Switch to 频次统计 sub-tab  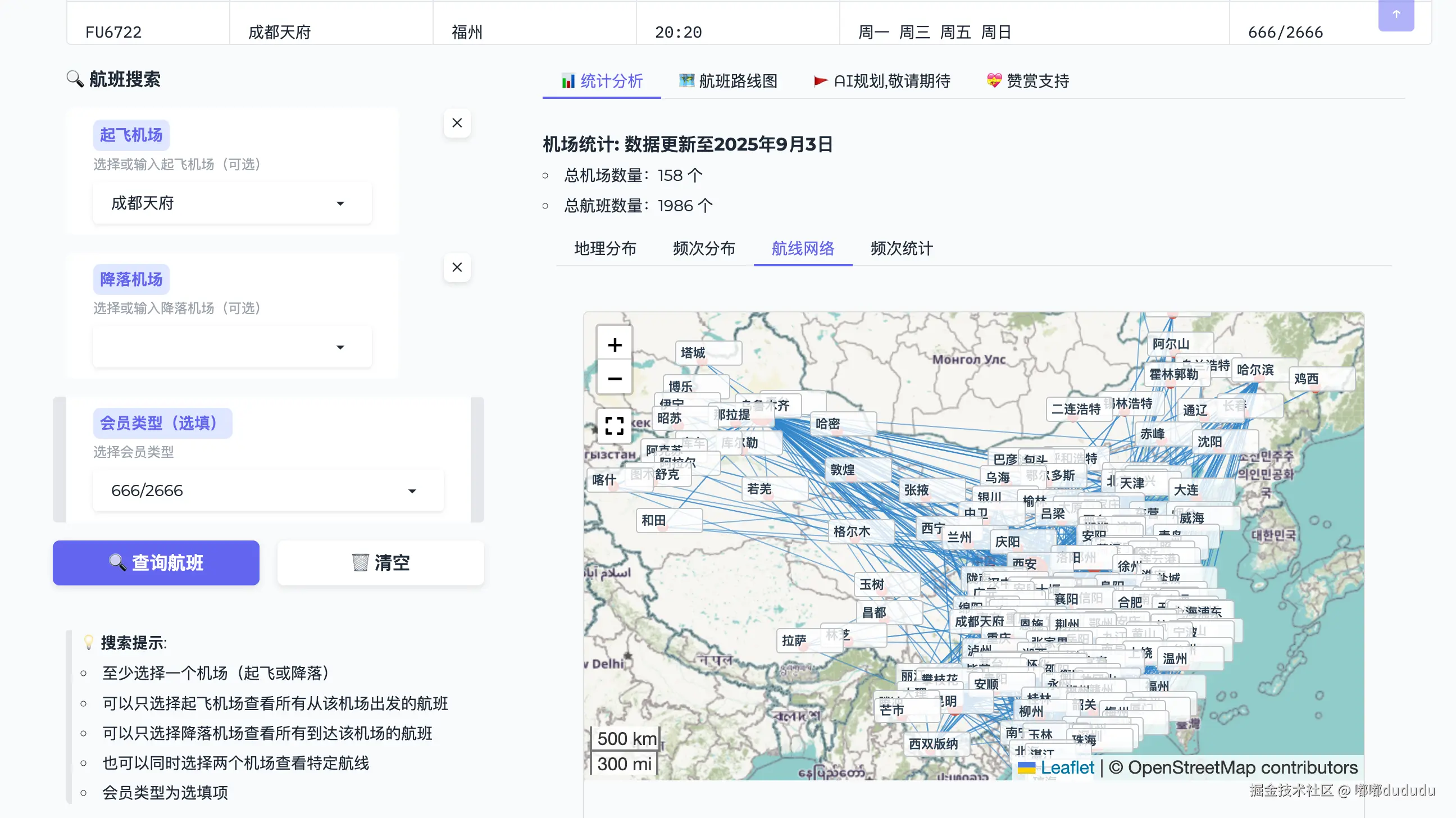902,248
